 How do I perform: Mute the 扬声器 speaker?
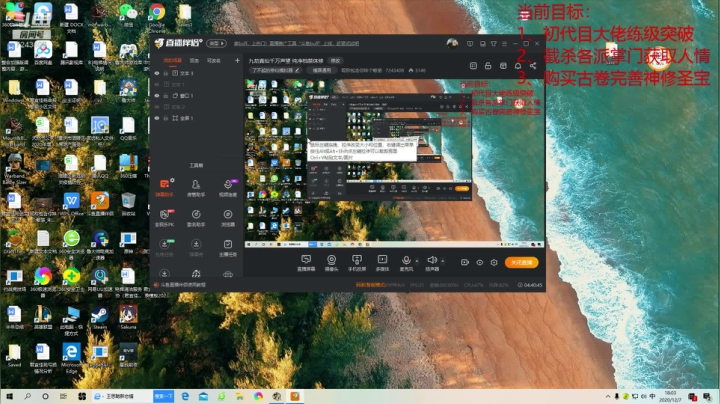(x=432, y=263)
